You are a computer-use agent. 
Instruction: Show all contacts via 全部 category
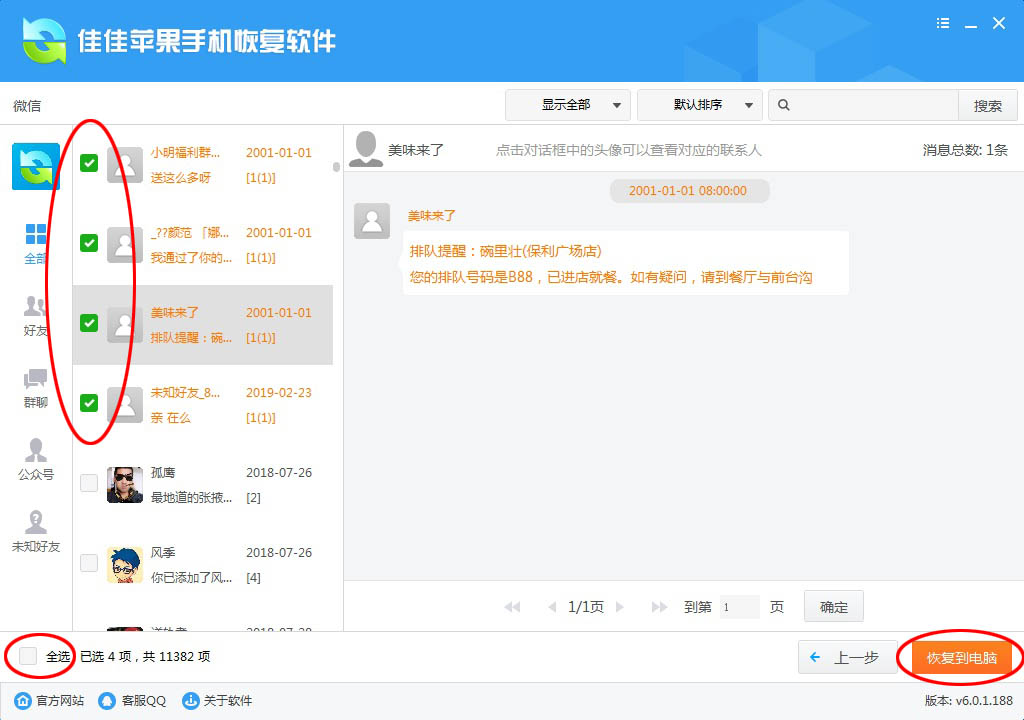pyautogui.click(x=35, y=244)
